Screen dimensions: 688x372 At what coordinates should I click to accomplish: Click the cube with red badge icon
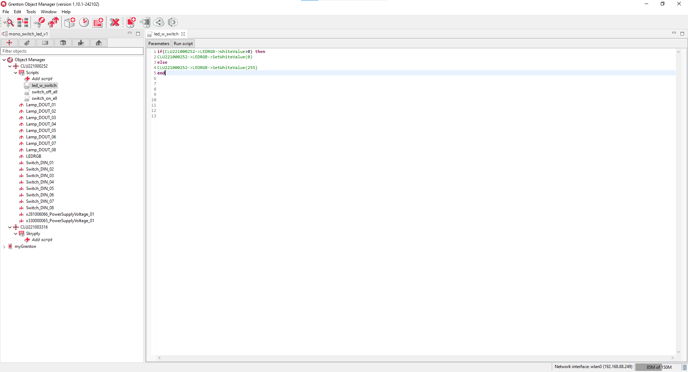69,22
